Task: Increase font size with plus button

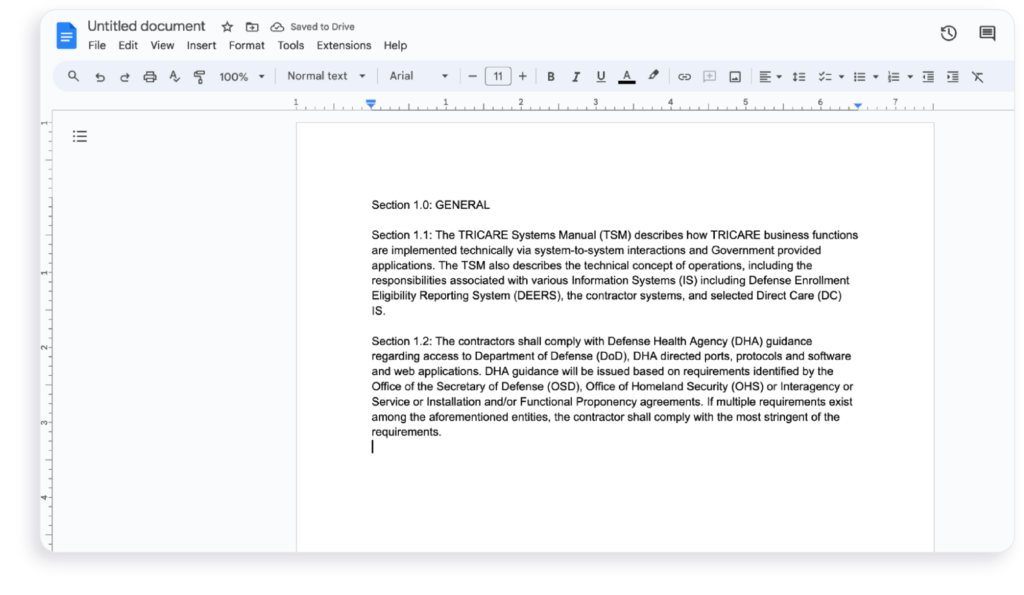Action: (x=522, y=76)
